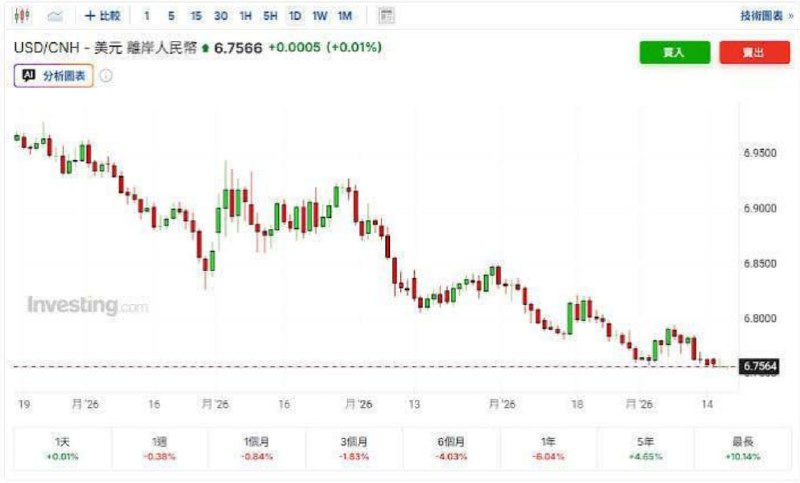Click the USD/CNH 美元 離岸人民幣 title
This screenshot has height=483, width=800.
pyautogui.click(x=105, y=48)
